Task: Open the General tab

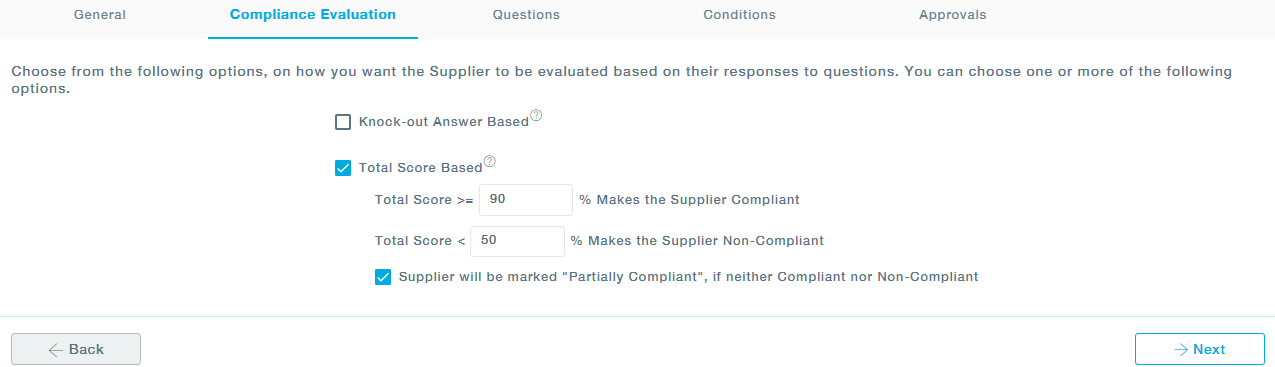Action: (100, 15)
